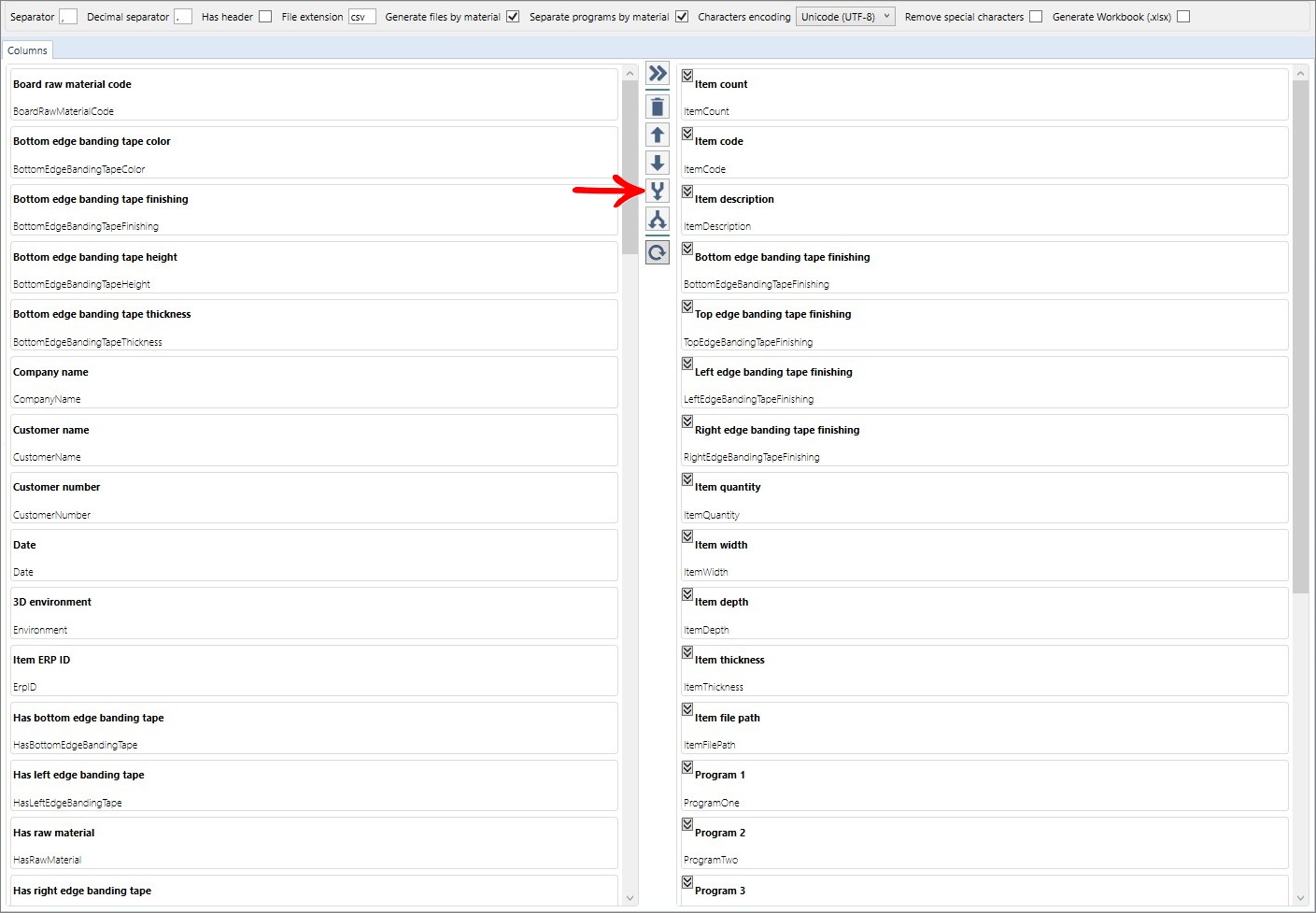Select the Has raw material column
The height and width of the screenshot is (913, 1316).
coord(314,844)
